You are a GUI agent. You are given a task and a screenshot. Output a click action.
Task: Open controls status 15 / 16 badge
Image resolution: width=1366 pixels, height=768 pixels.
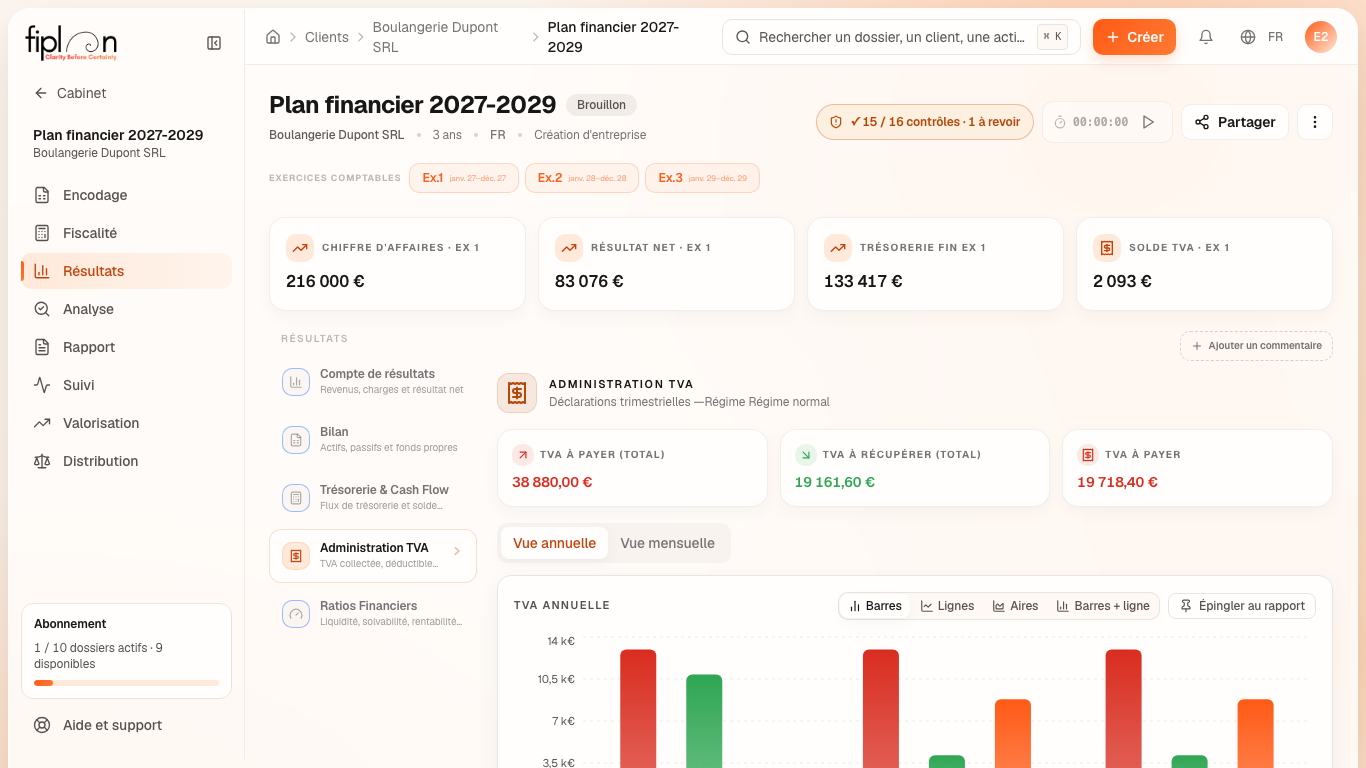[925, 122]
